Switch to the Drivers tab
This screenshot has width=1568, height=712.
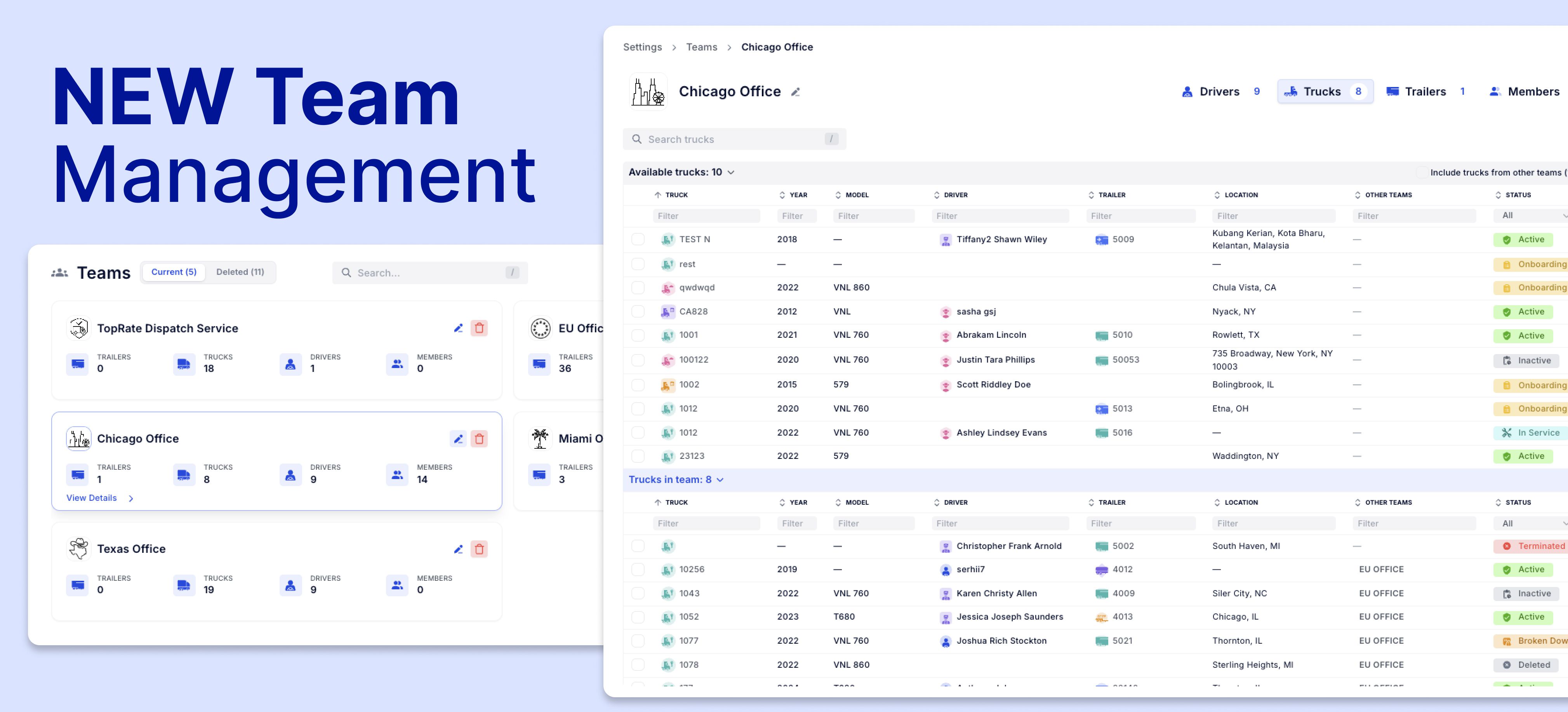click(1219, 92)
